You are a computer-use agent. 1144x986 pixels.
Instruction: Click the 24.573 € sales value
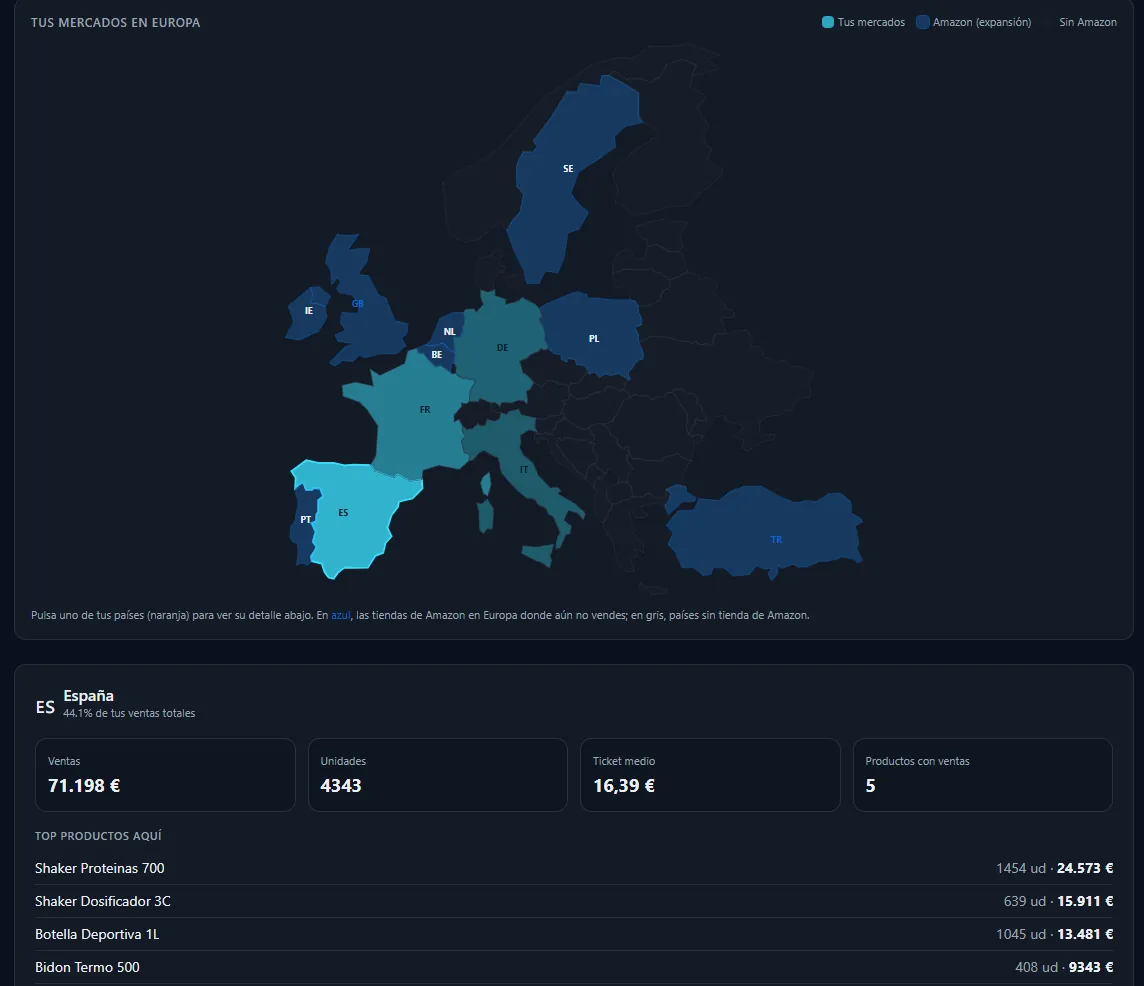click(1085, 868)
